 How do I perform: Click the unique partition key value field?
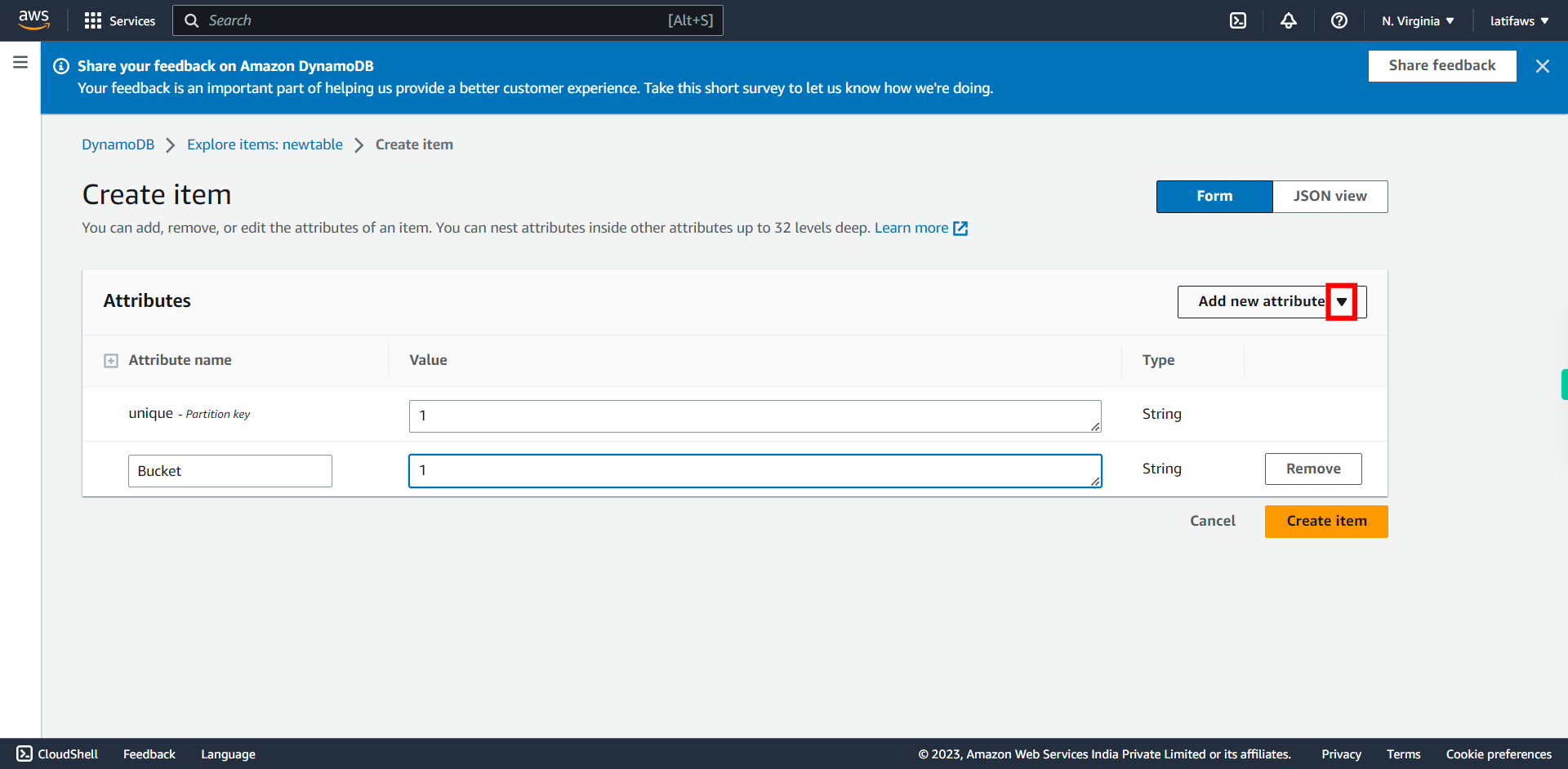coord(755,416)
